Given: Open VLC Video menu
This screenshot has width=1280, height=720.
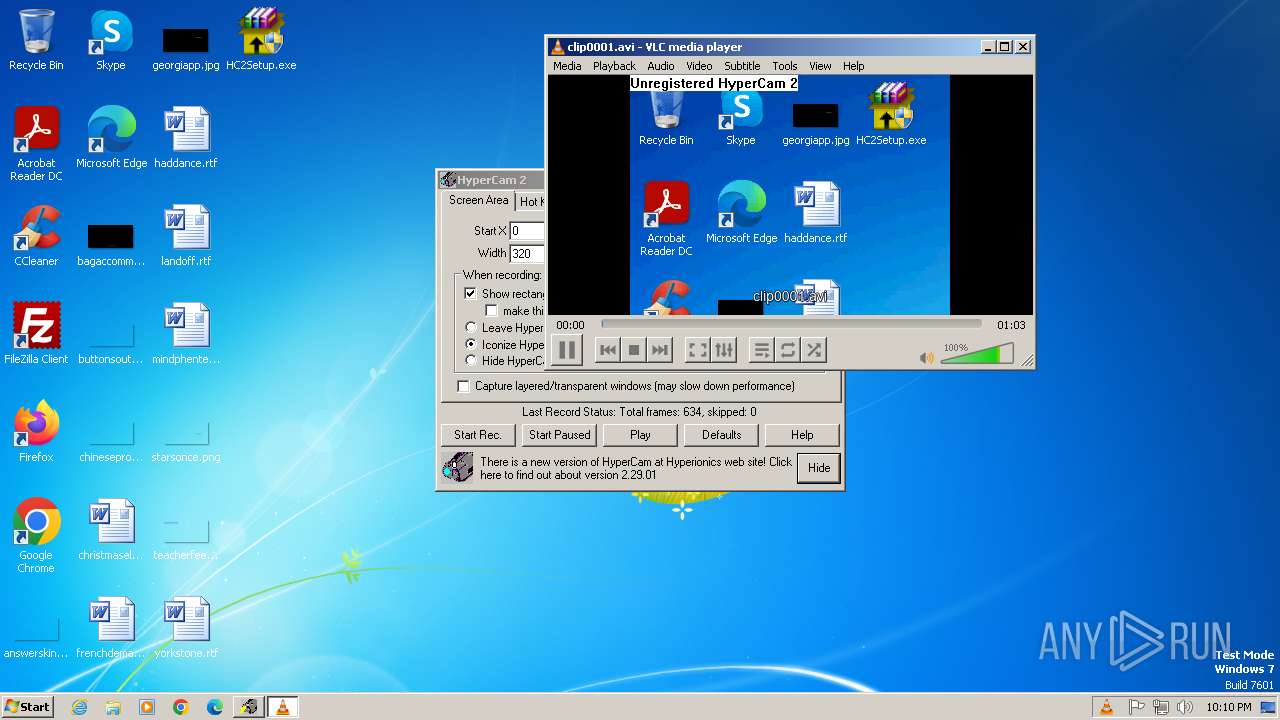Looking at the screenshot, I should (699, 66).
